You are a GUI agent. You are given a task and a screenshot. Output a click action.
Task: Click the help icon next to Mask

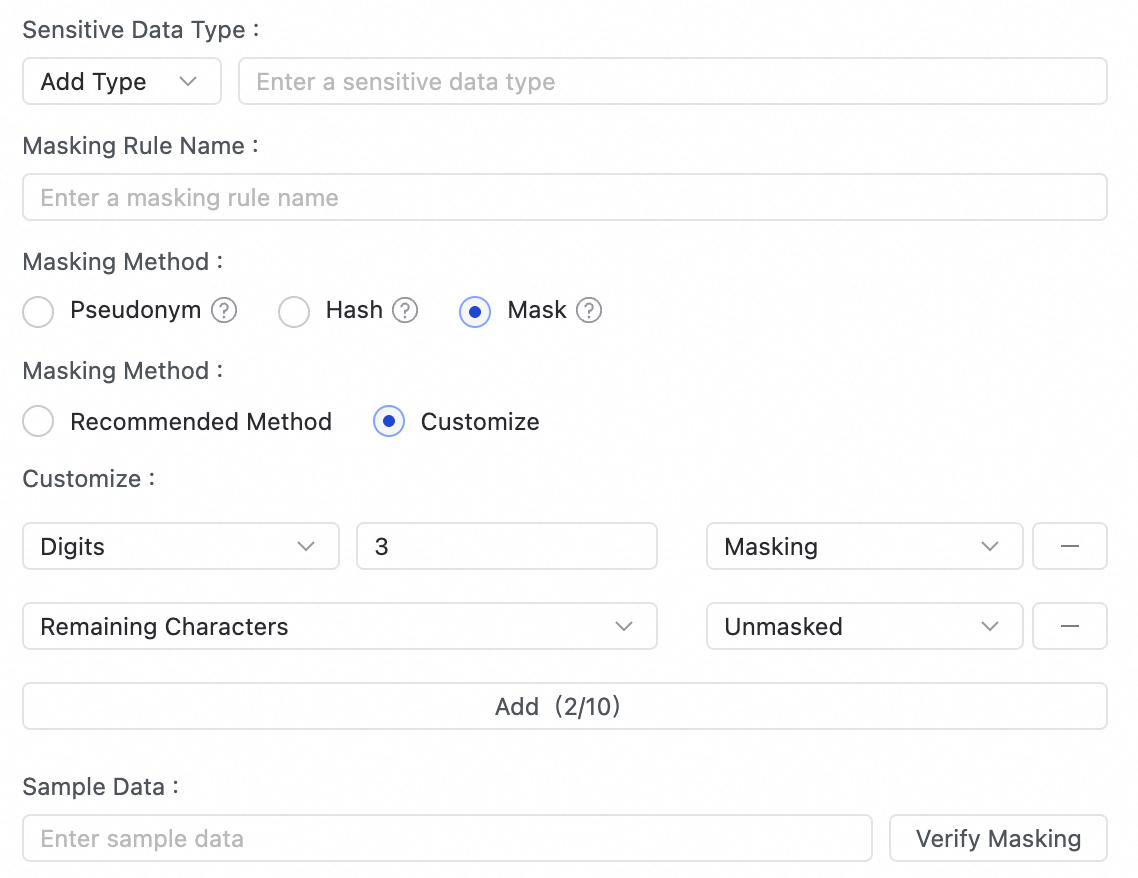pyautogui.click(x=589, y=311)
